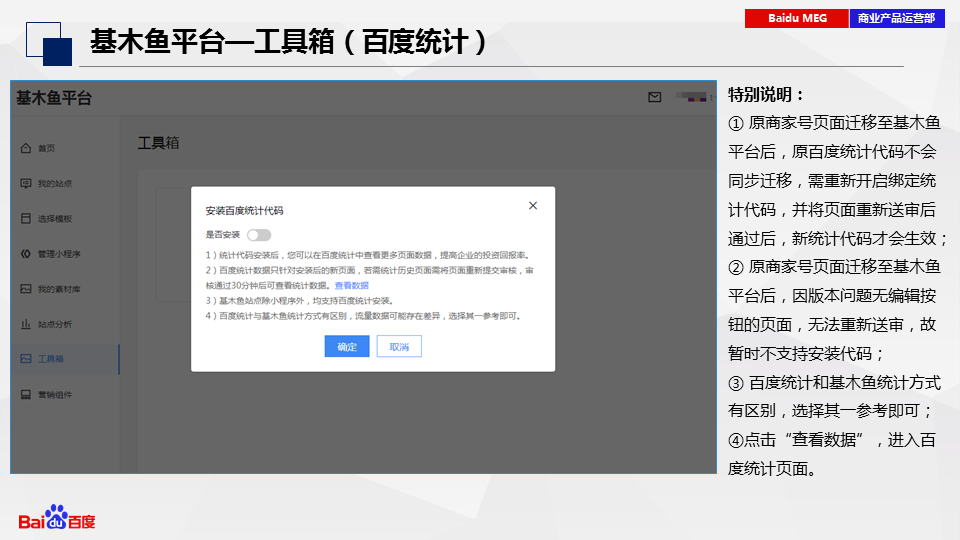Click the 我的站点 icon in sidebar
960x540 pixels.
tap(26, 183)
